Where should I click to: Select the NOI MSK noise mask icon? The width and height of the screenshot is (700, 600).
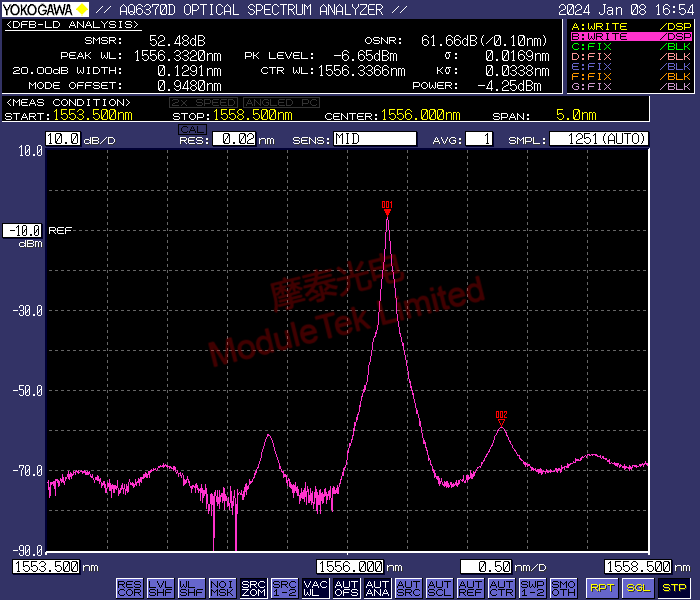(x=222, y=588)
